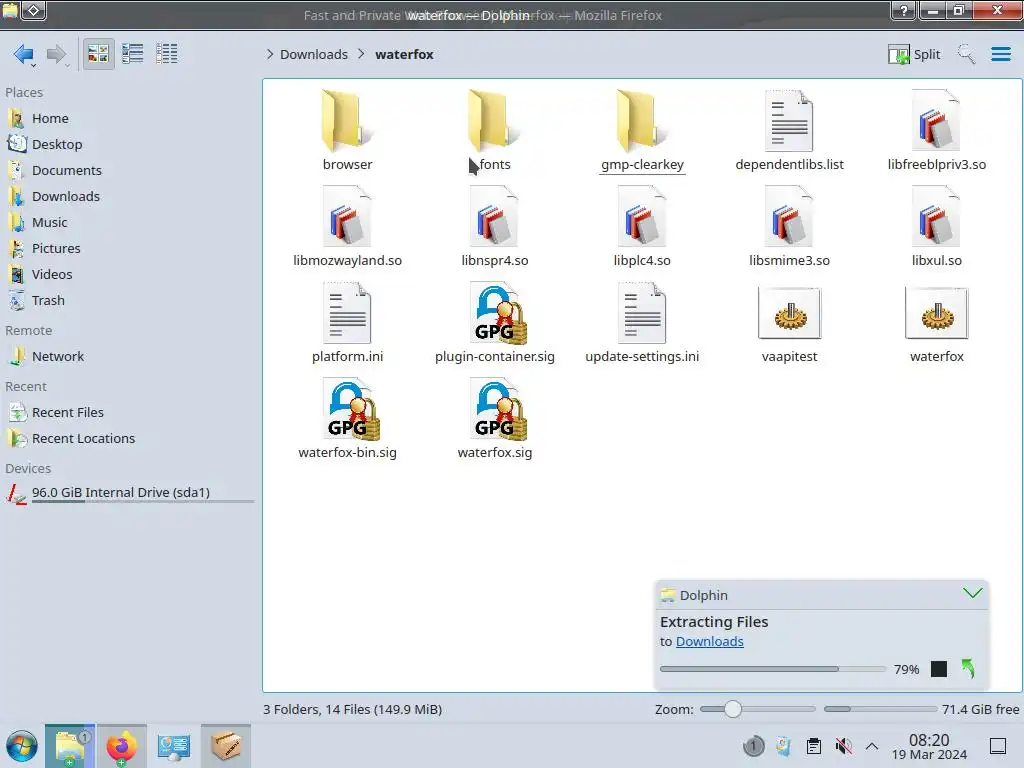The width and height of the screenshot is (1024, 768).
Task: Stop the extraction job
Action: 938,669
